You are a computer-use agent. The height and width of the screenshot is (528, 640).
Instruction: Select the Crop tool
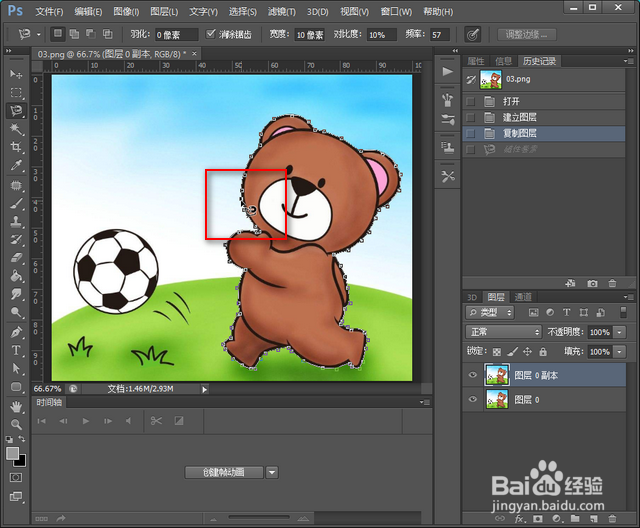point(16,147)
